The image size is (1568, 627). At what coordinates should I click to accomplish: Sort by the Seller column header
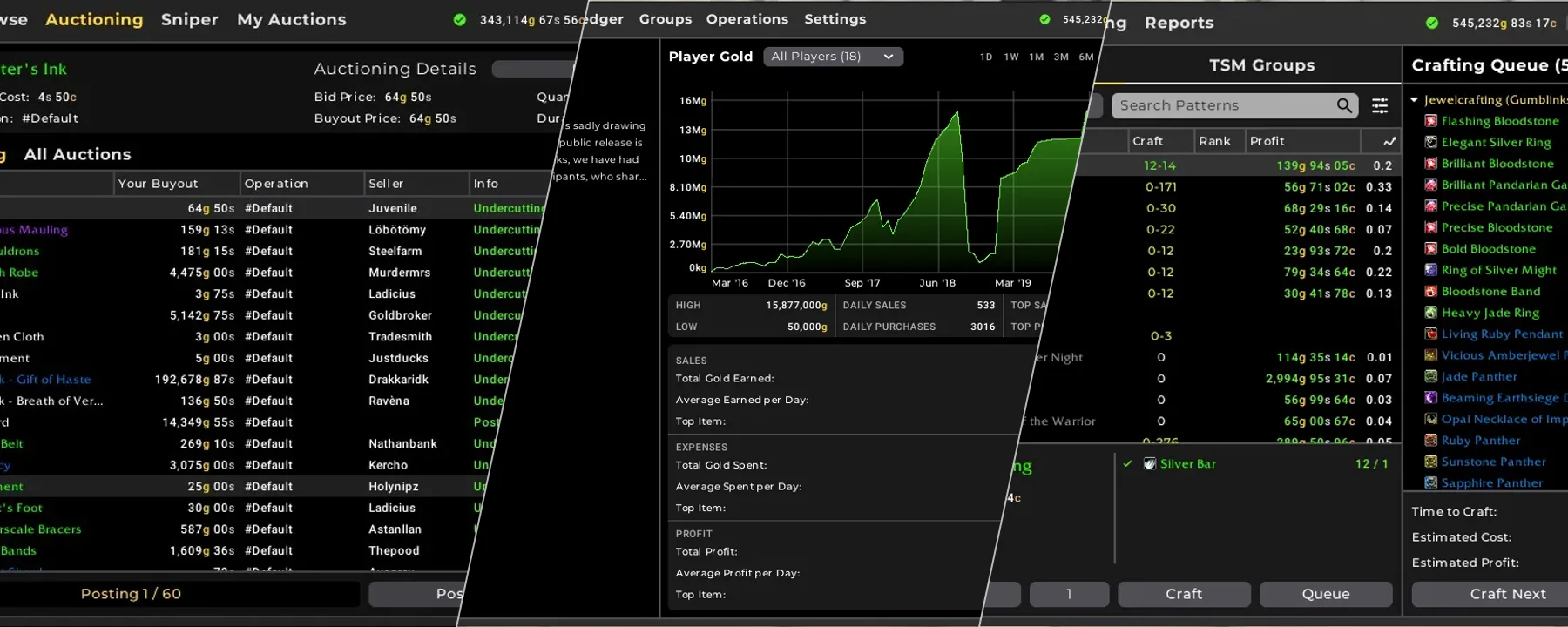pyautogui.click(x=416, y=184)
